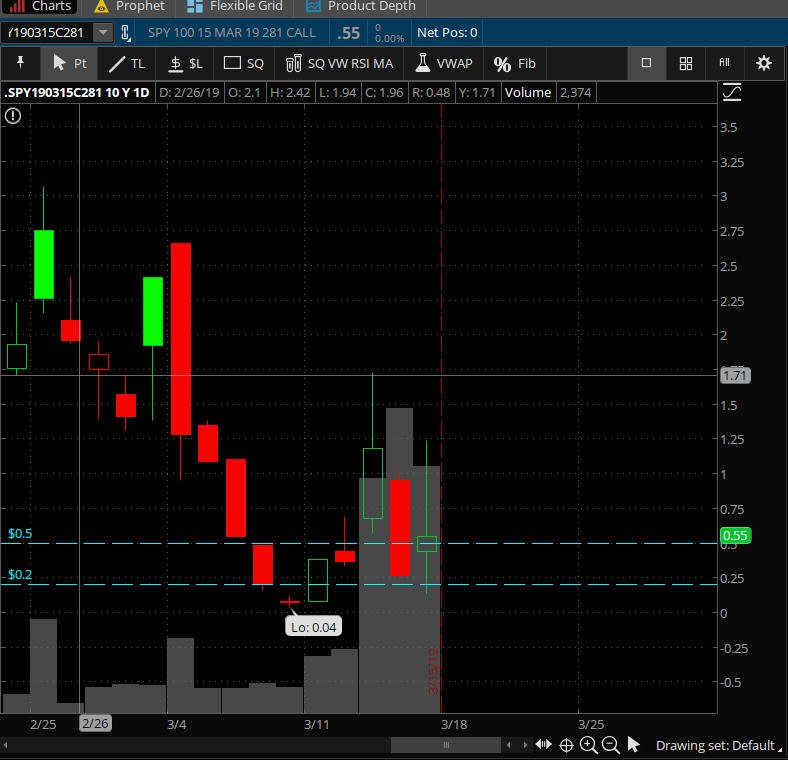The width and height of the screenshot is (788, 760).
Task: Expand the symbol dropdown arrow
Action: coord(103,33)
